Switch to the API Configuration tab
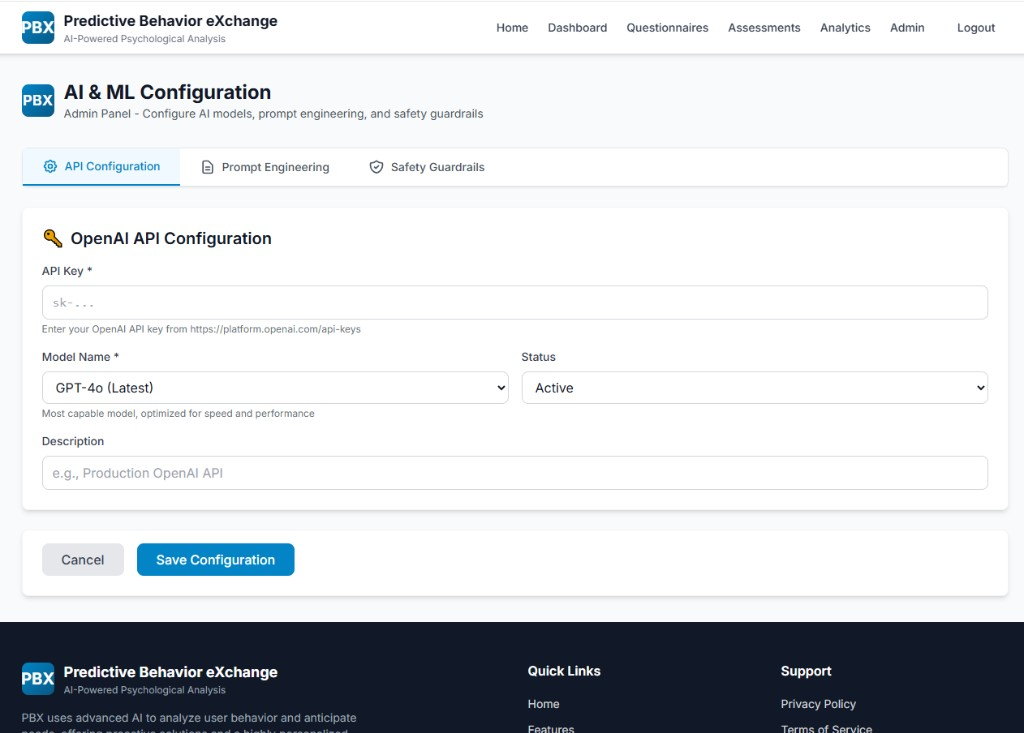The height and width of the screenshot is (733, 1024). click(101, 167)
